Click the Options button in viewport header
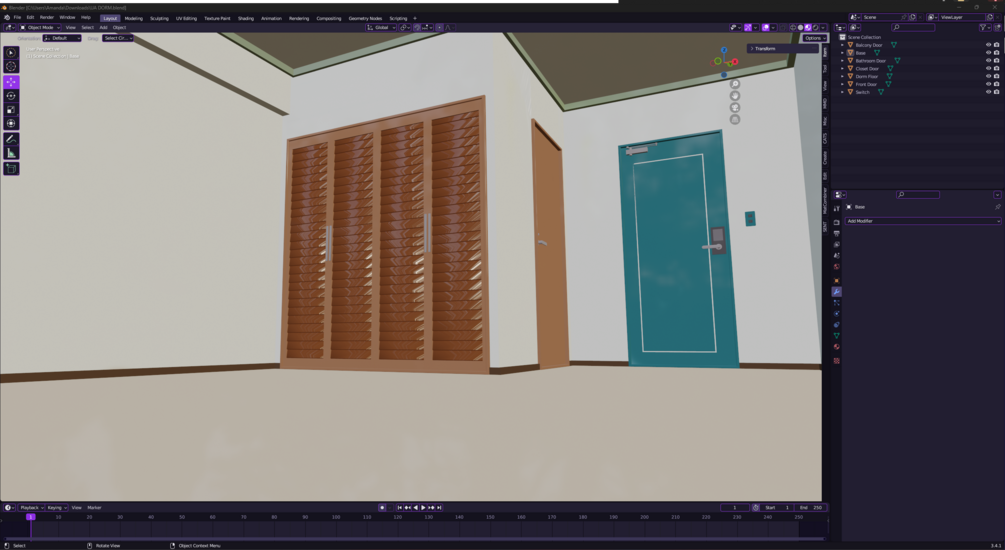The image size is (1005, 550). tap(814, 38)
